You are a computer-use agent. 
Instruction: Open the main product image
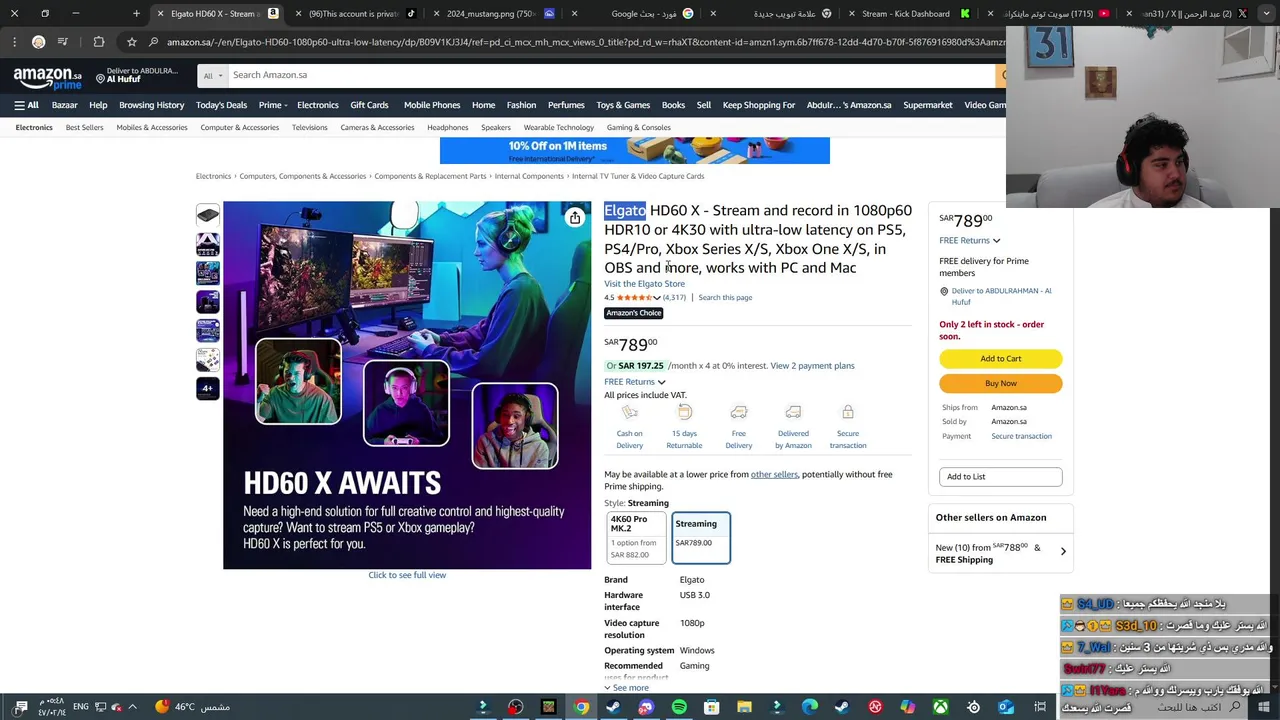[407, 385]
